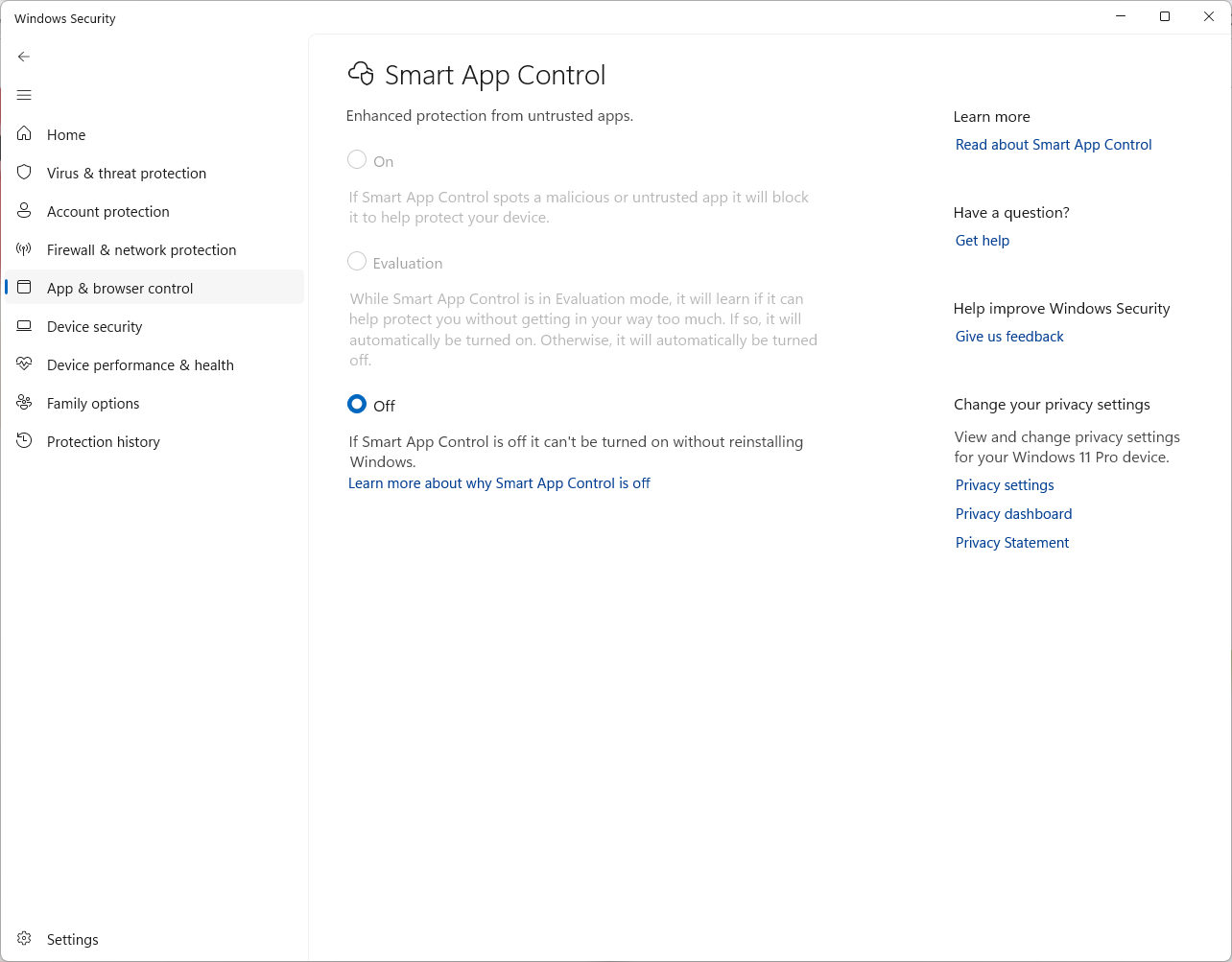1232x962 pixels.
Task: Click the 'Have a question?' heading
Action: click(1011, 212)
